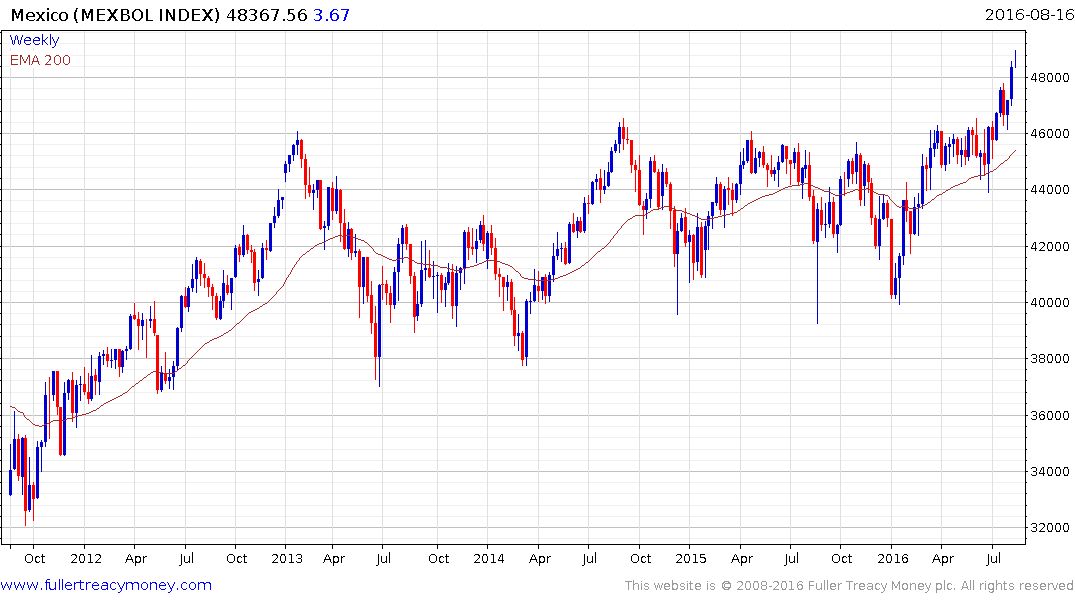Click the 'Mexico (MEXBOL INDEX)' chart title
This screenshot has width=1075, height=600.
pos(115,15)
